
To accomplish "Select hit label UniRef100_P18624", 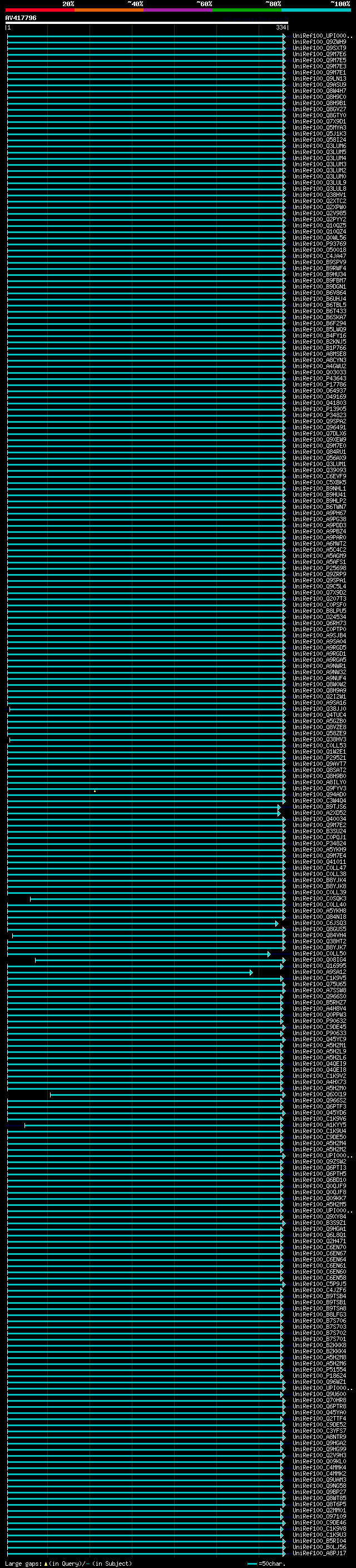I will (x=319, y=1375).
